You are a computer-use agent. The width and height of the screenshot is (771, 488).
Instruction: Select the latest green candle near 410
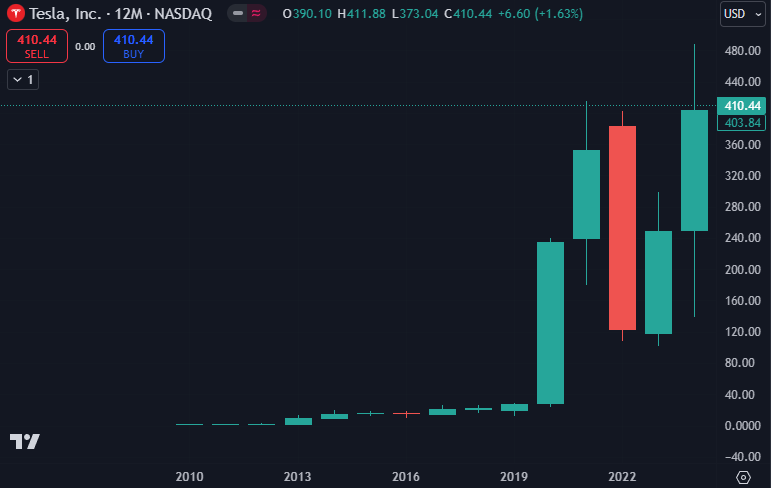[x=694, y=170]
